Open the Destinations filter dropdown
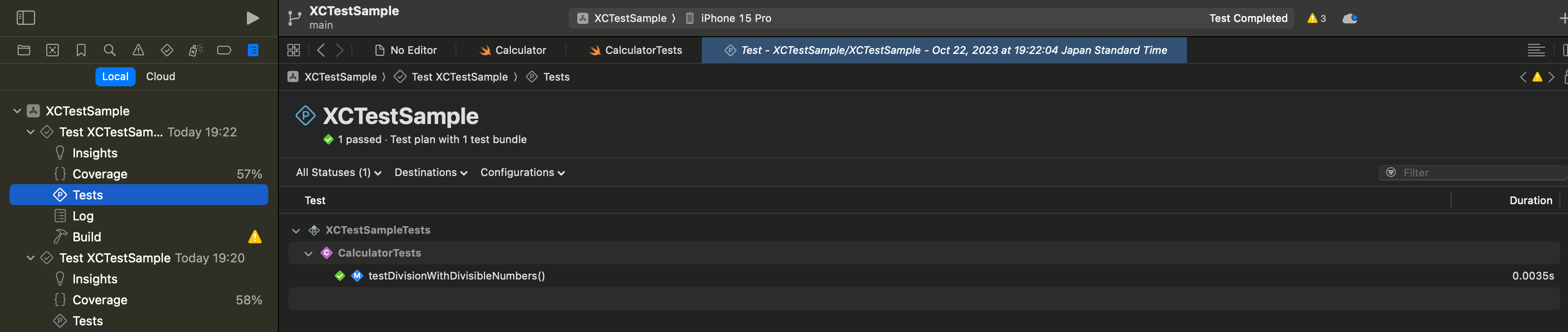The height and width of the screenshot is (332, 1568). click(x=431, y=173)
